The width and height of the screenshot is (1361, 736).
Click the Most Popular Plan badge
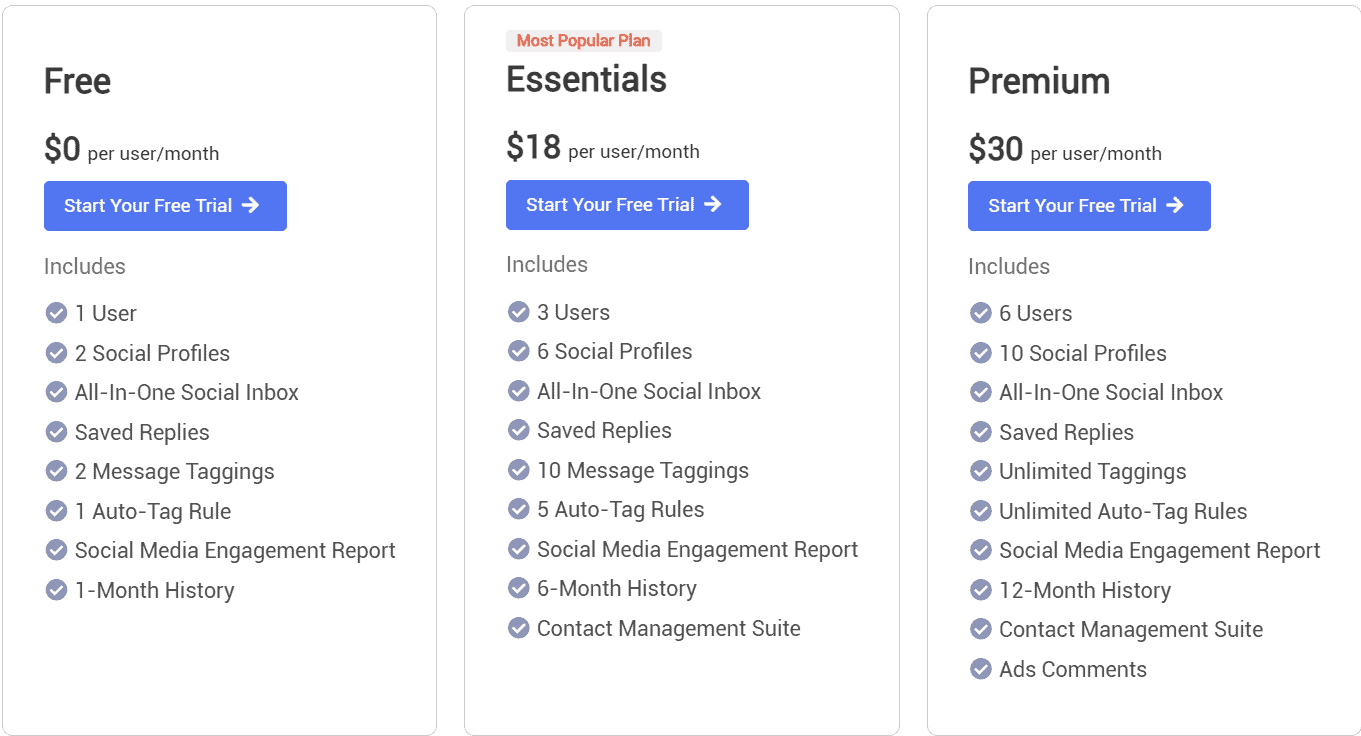click(583, 40)
